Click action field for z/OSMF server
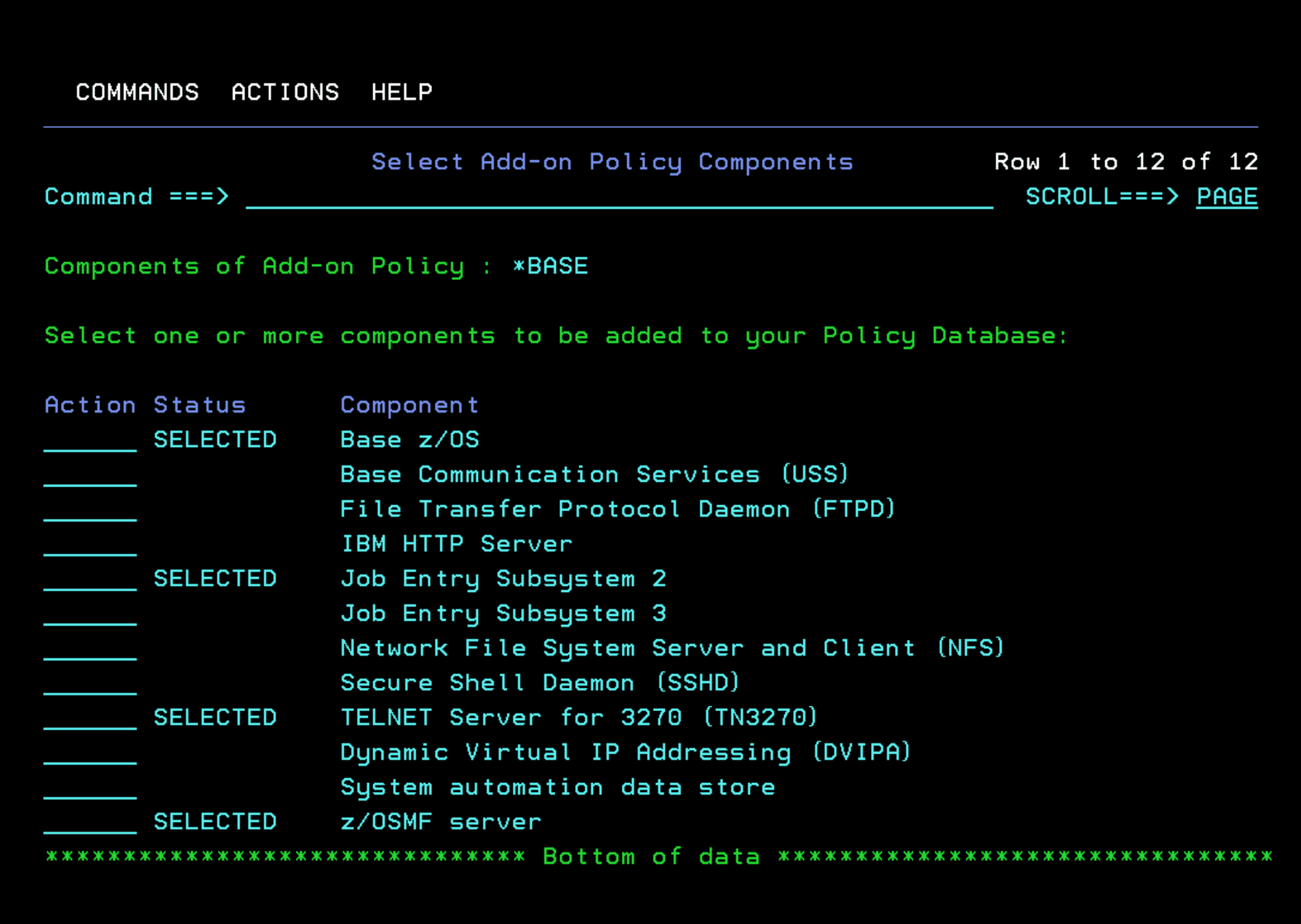The height and width of the screenshot is (924, 1301). pos(90,823)
